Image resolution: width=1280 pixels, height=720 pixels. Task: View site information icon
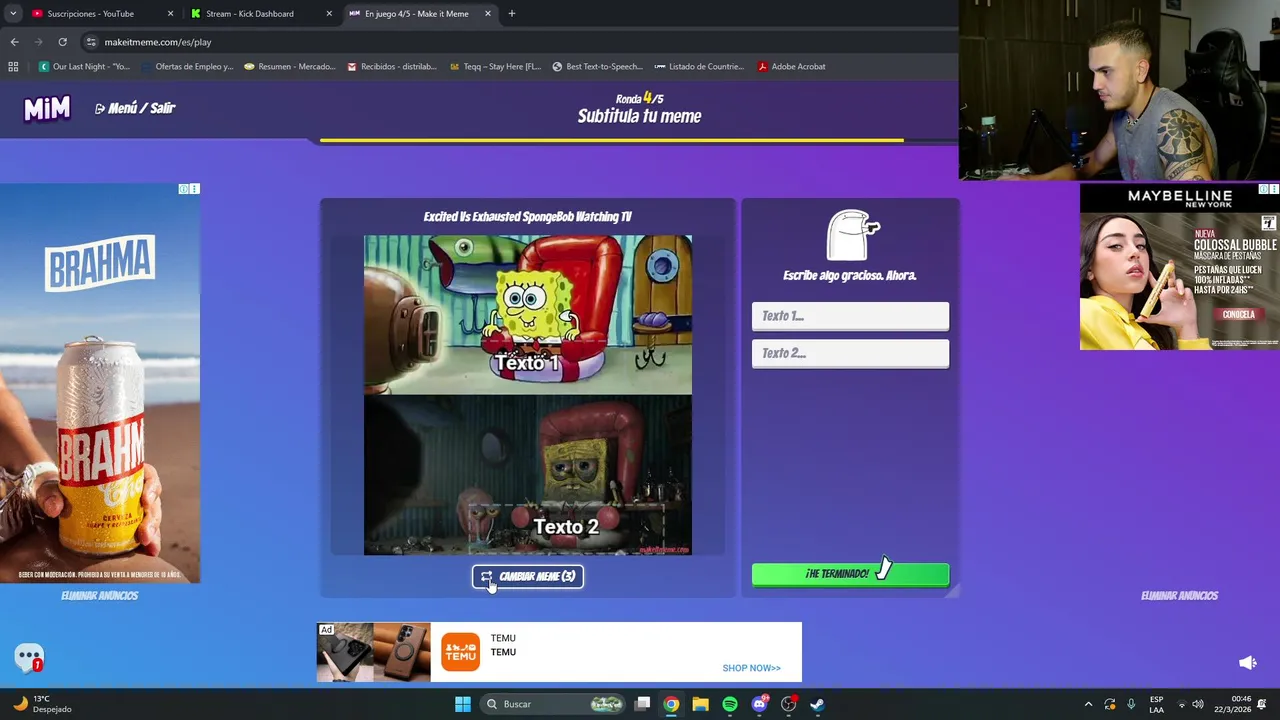(x=91, y=42)
